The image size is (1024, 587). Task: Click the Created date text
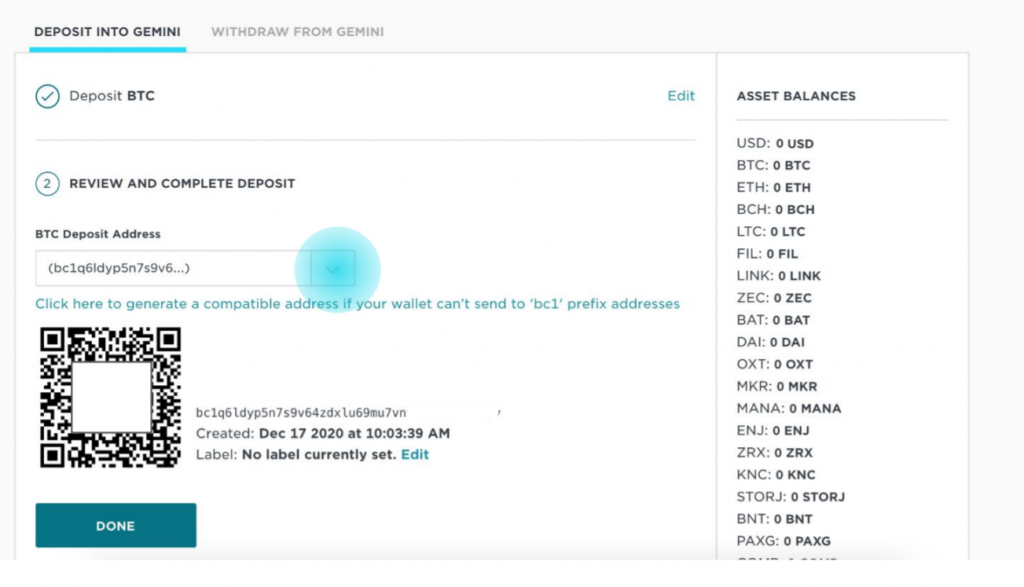coord(323,434)
